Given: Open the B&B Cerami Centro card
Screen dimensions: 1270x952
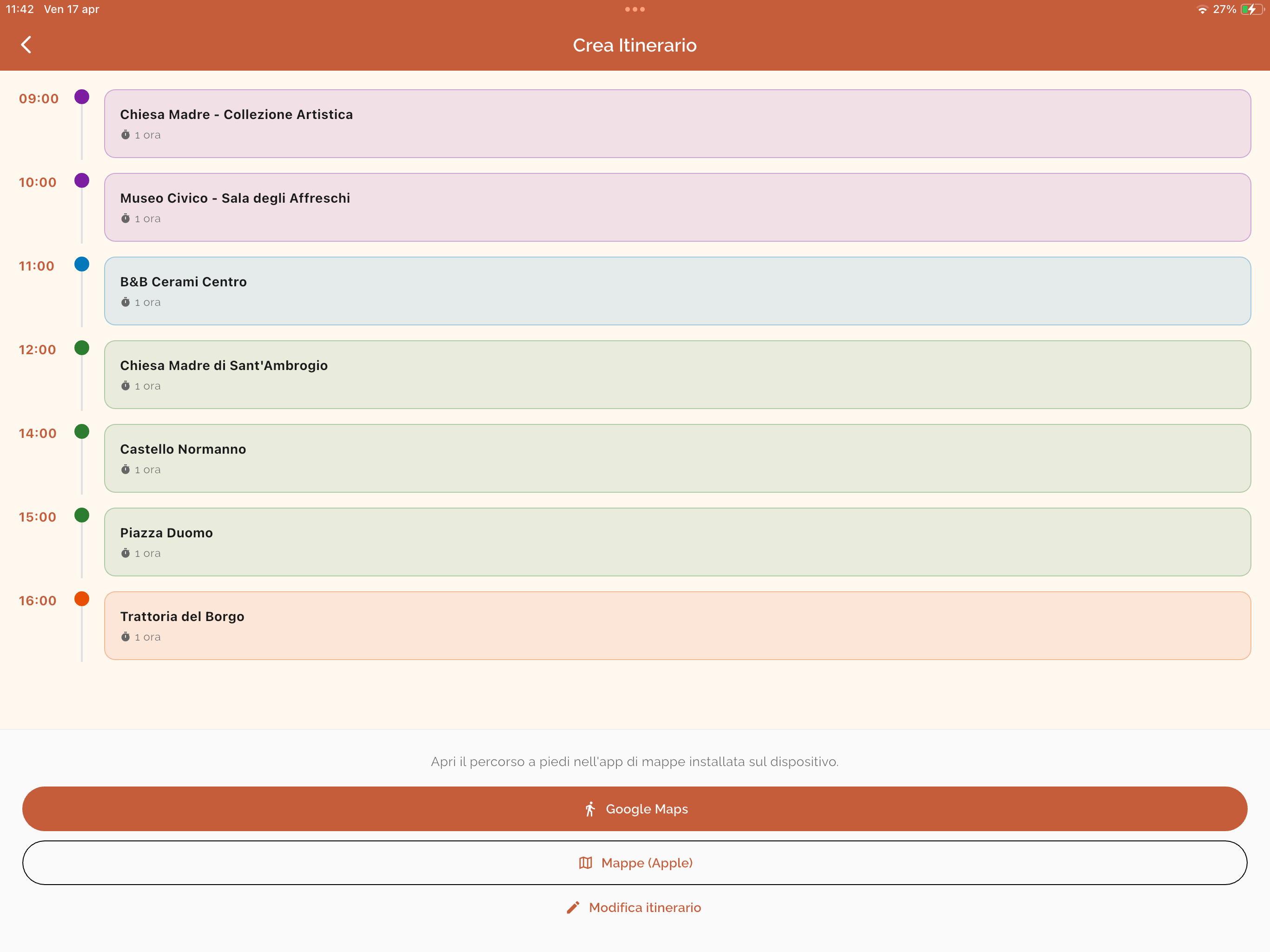Looking at the screenshot, I should point(677,291).
